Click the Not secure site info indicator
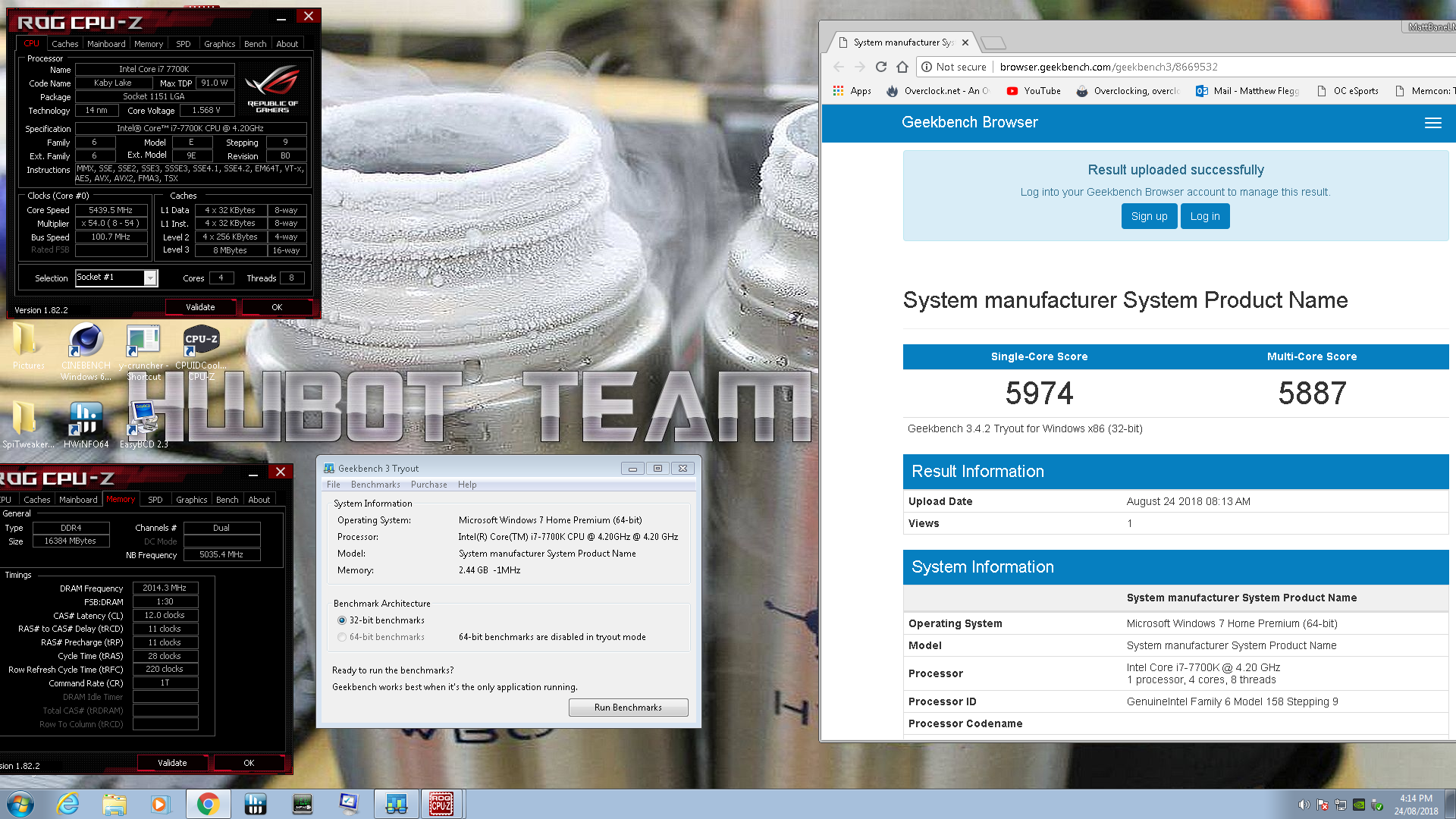Viewport: 1456px width, 819px height. (x=954, y=67)
